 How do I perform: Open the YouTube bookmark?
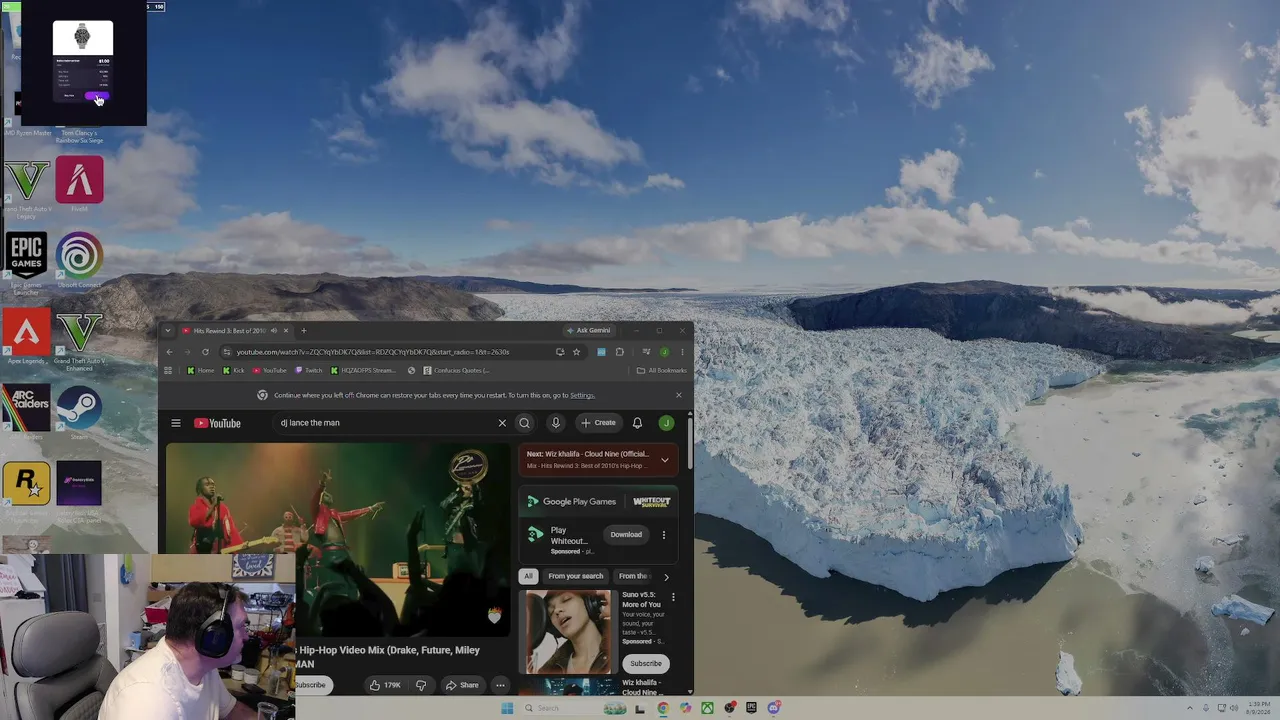(x=269, y=371)
